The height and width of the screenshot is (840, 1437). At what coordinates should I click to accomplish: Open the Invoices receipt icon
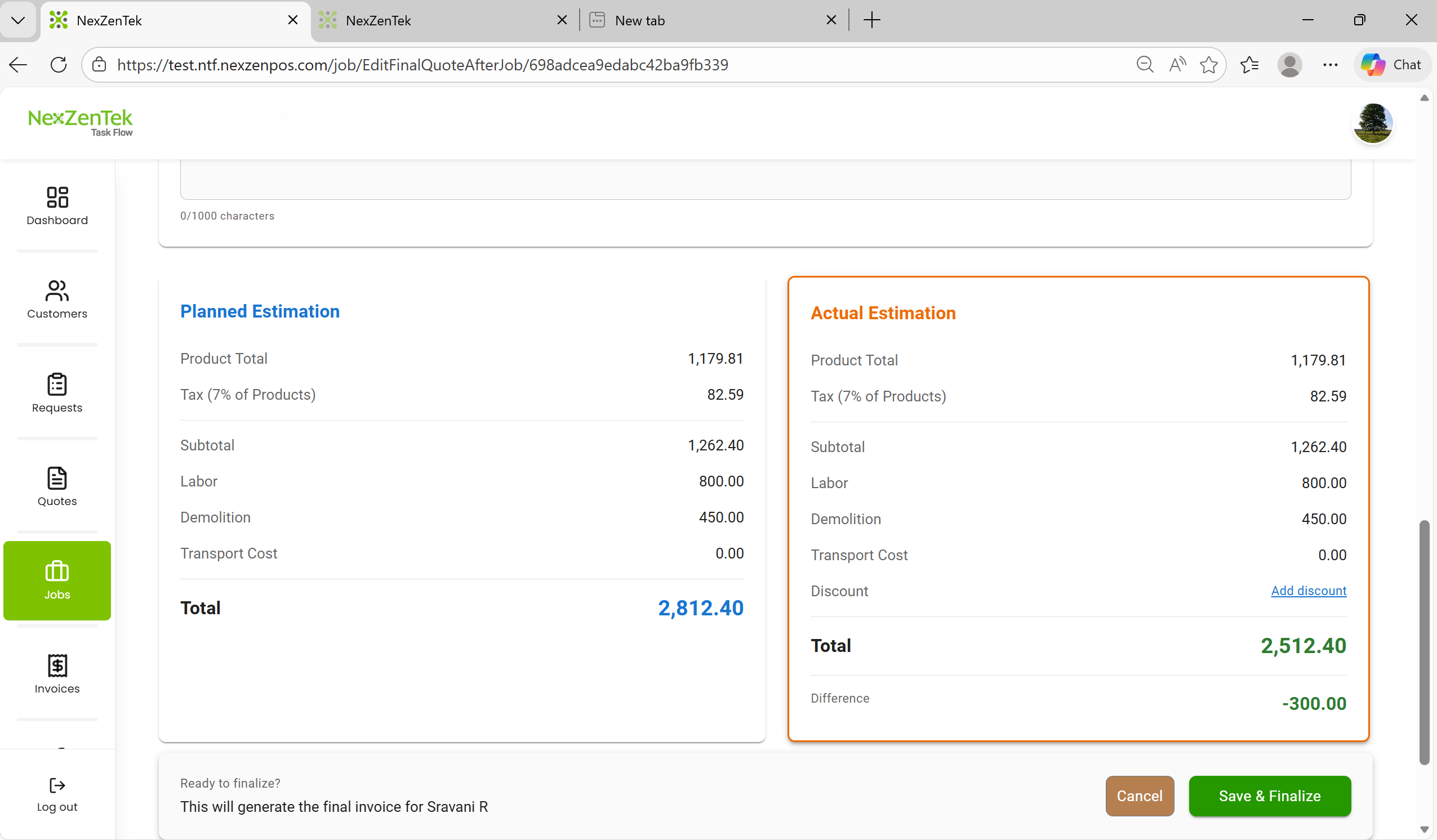pos(57,665)
